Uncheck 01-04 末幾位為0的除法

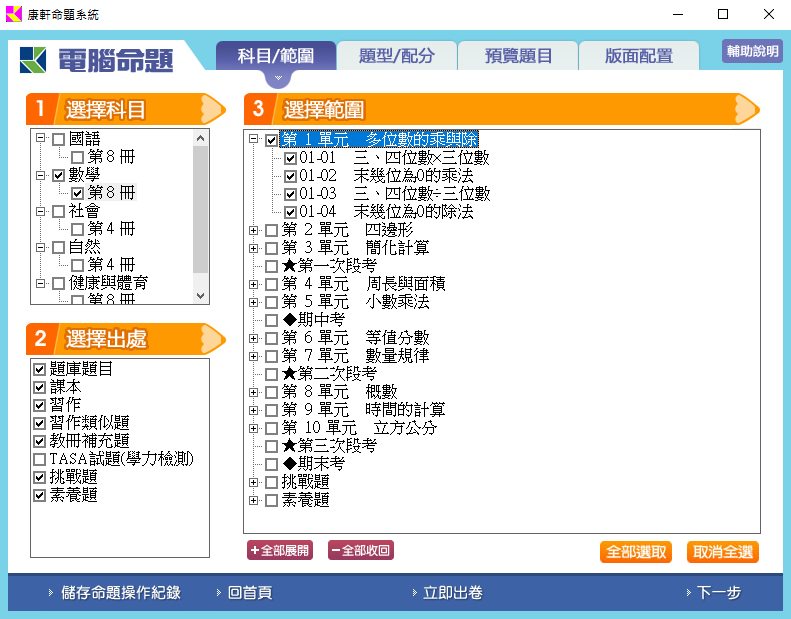tap(290, 212)
